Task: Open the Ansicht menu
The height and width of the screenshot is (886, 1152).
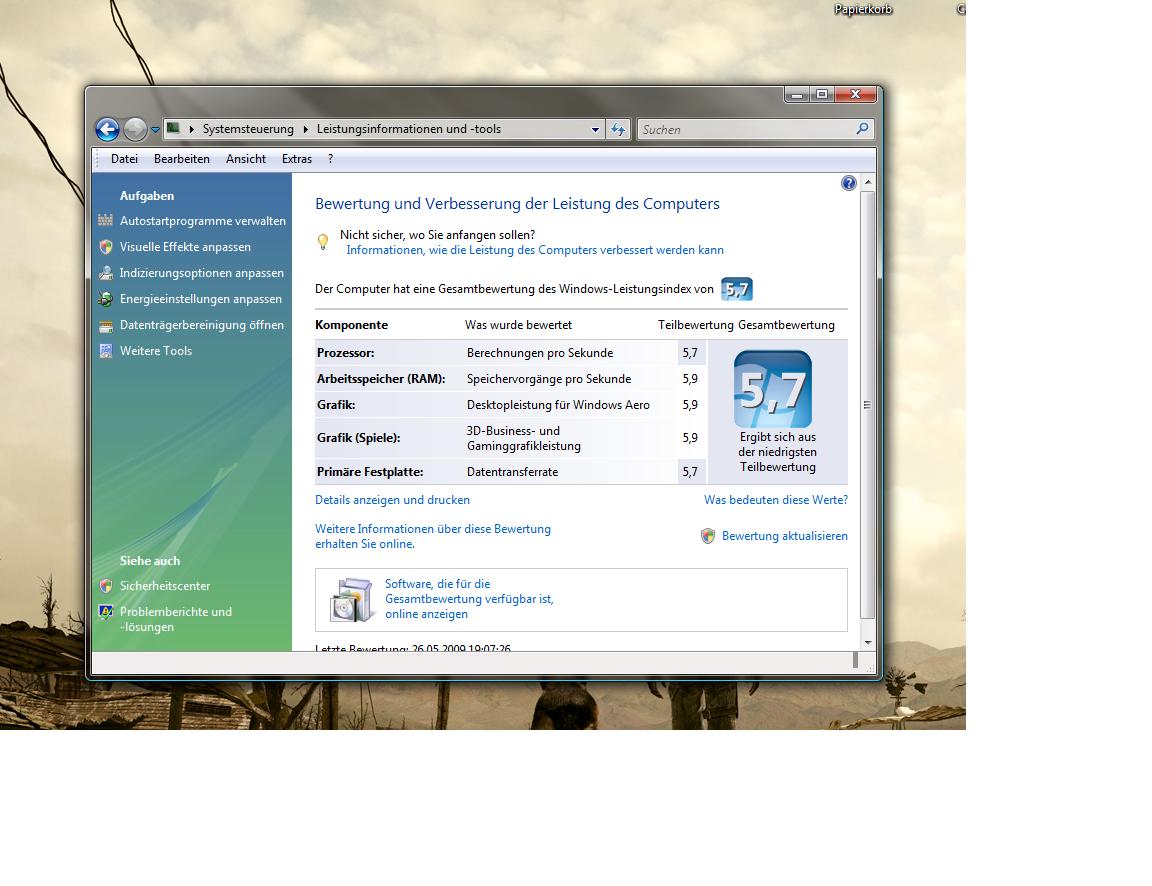Action: click(x=245, y=159)
